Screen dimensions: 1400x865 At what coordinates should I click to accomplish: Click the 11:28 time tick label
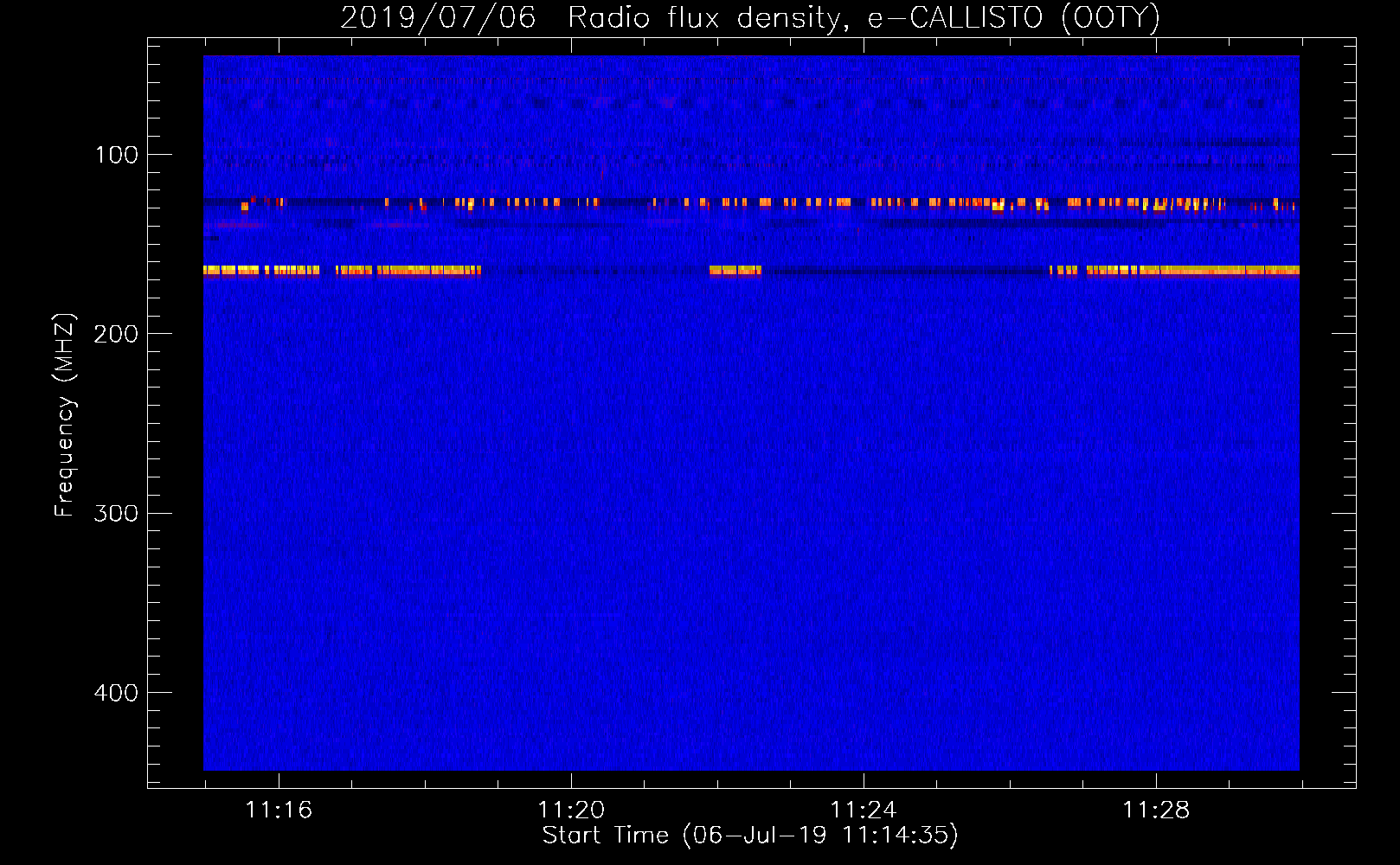tap(1156, 811)
